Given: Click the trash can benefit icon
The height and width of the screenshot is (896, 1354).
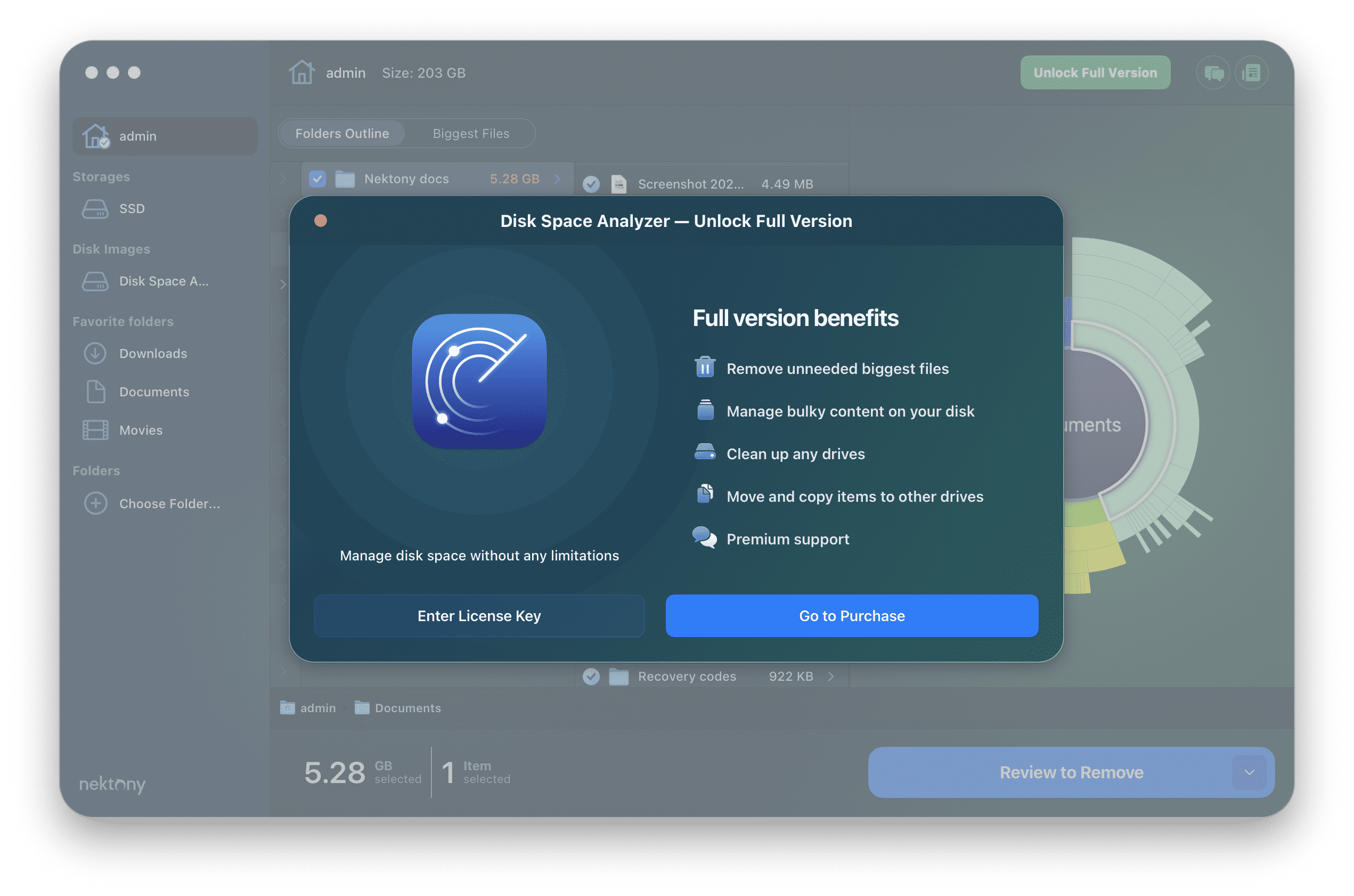Looking at the screenshot, I should click(x=704, y=368).
